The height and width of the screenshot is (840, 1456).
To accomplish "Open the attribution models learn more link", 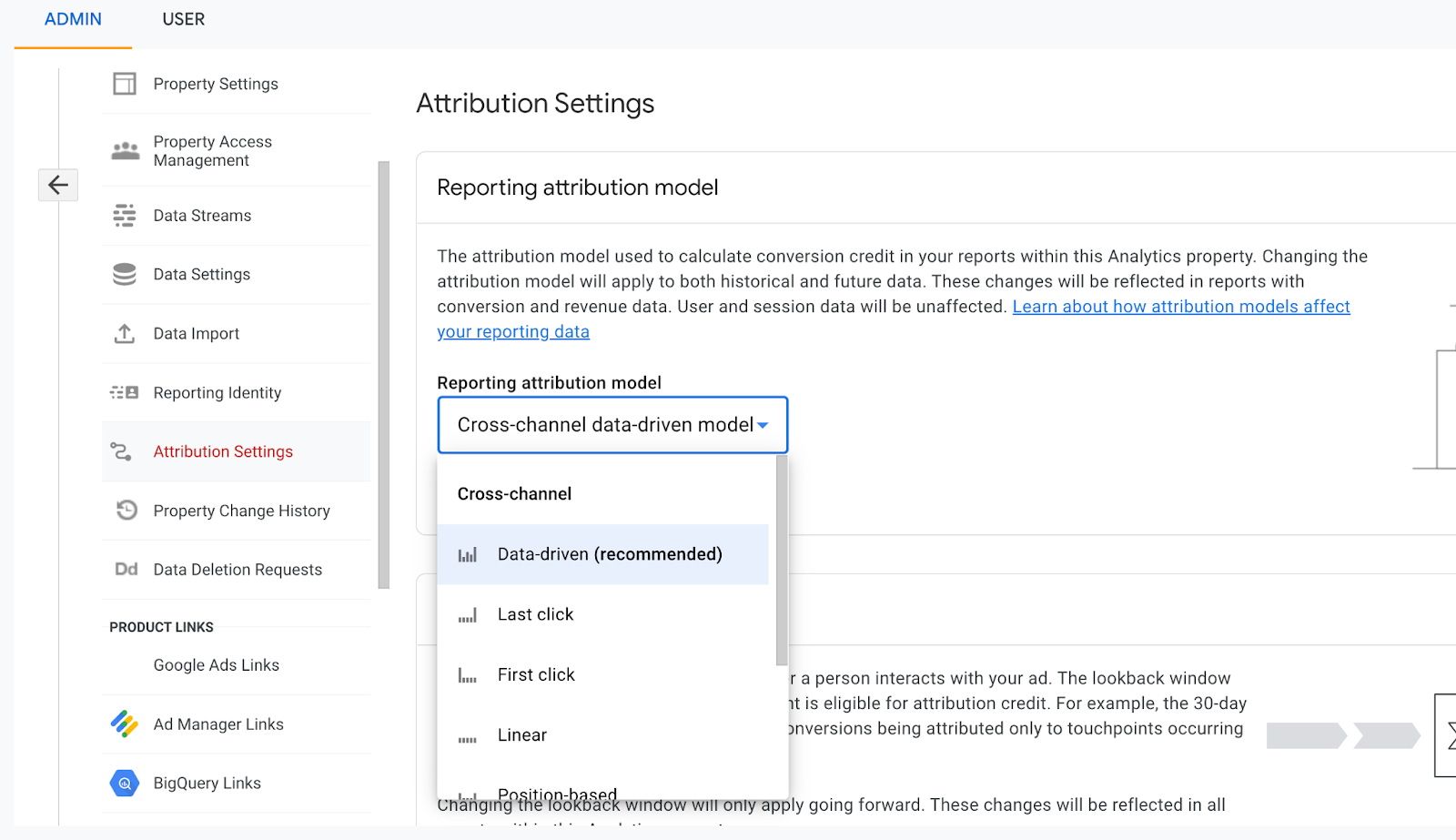I will point(1180,307).
